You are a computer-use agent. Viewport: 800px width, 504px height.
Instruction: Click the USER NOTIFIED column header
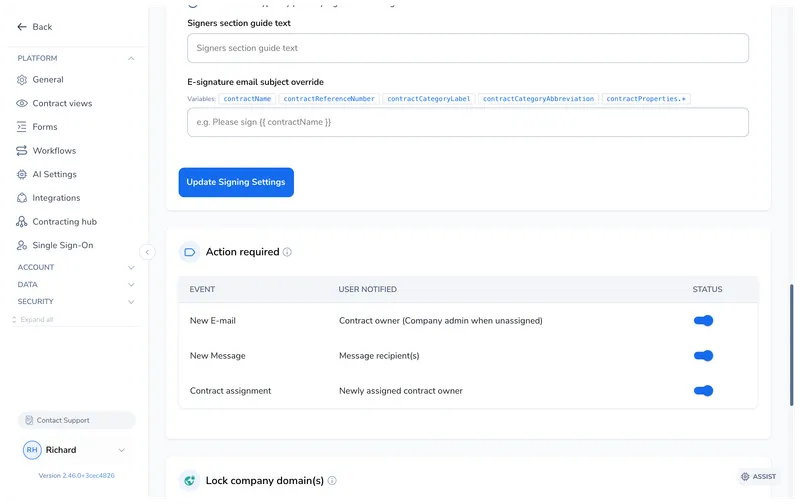point(367,289)
